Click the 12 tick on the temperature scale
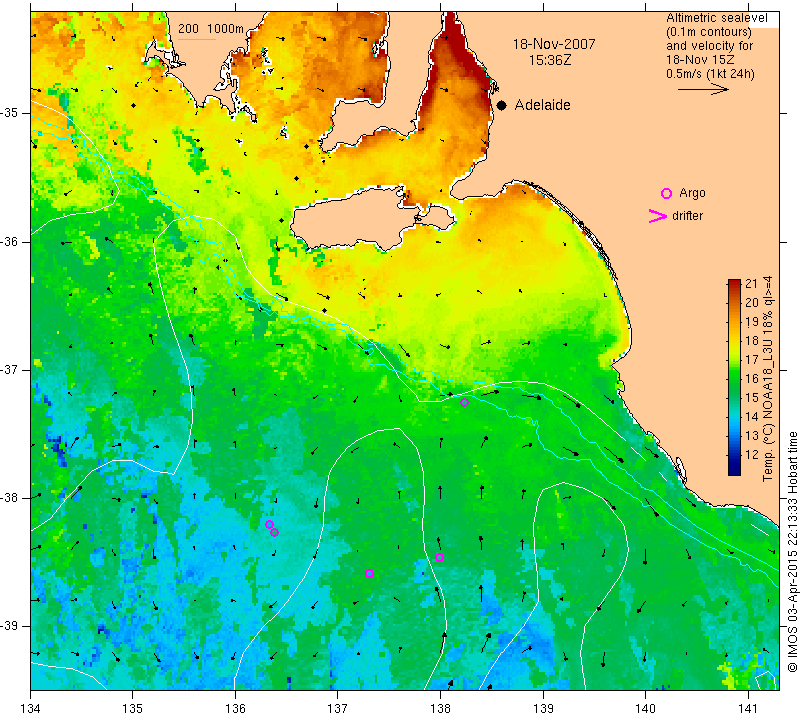 coord(752,455)
